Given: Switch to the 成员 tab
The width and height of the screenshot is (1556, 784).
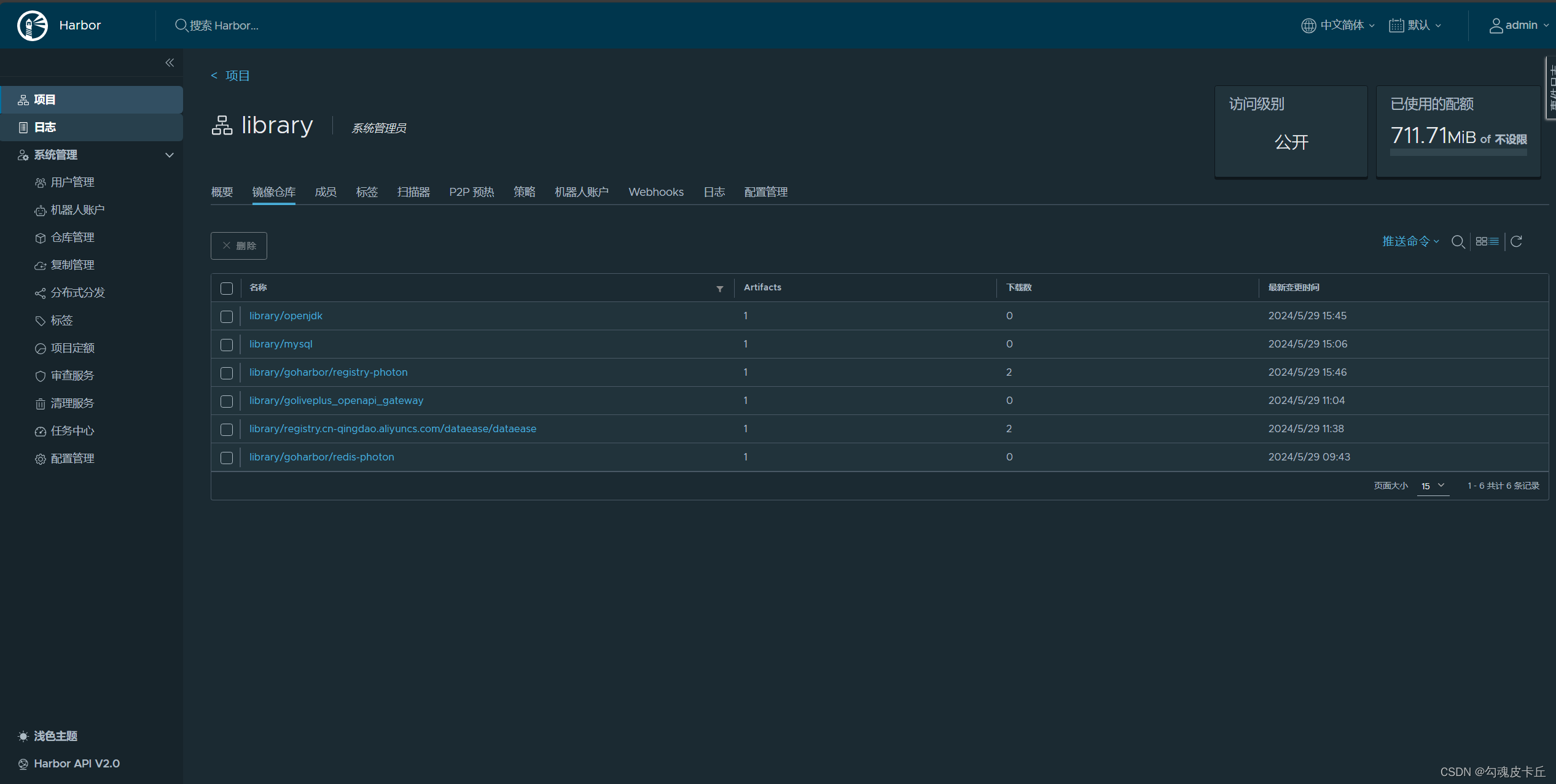Looking at the screenshot, I should point(326,192).
